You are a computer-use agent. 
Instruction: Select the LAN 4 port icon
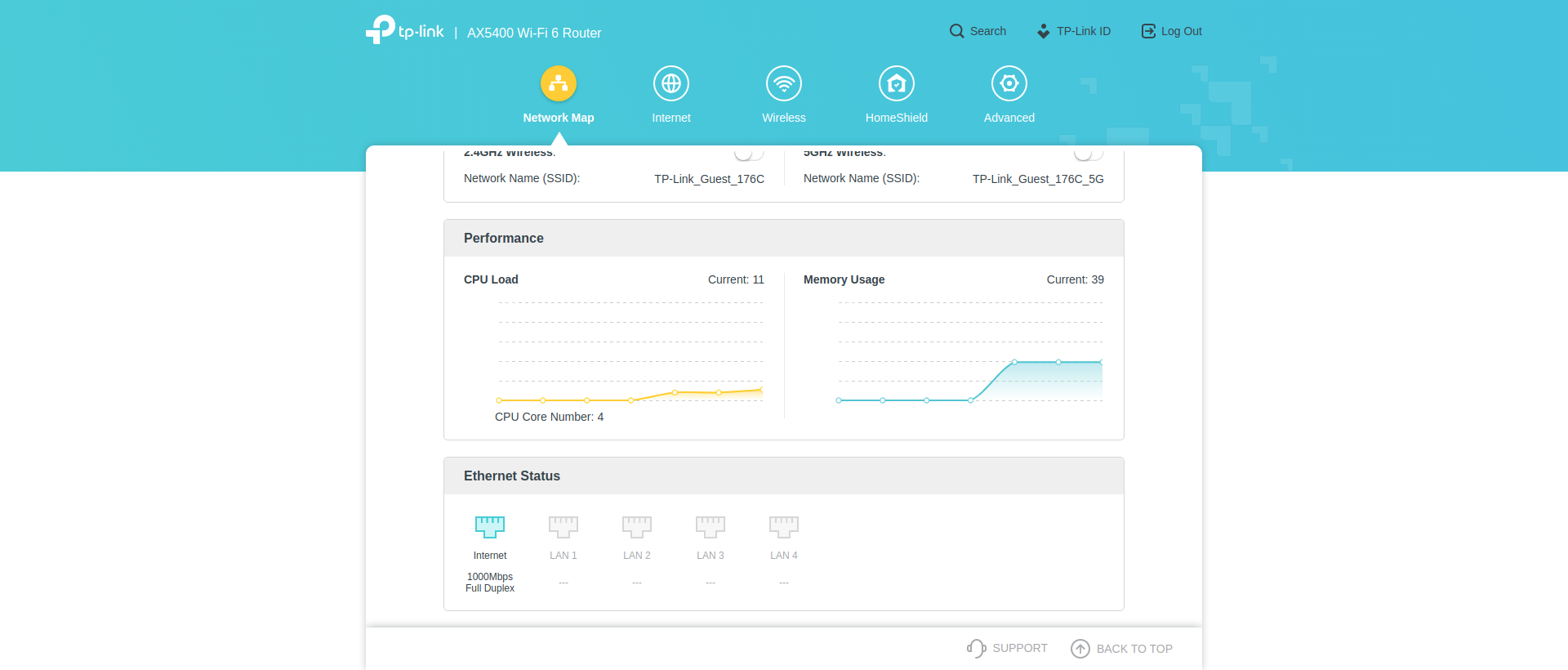point(784,527)
